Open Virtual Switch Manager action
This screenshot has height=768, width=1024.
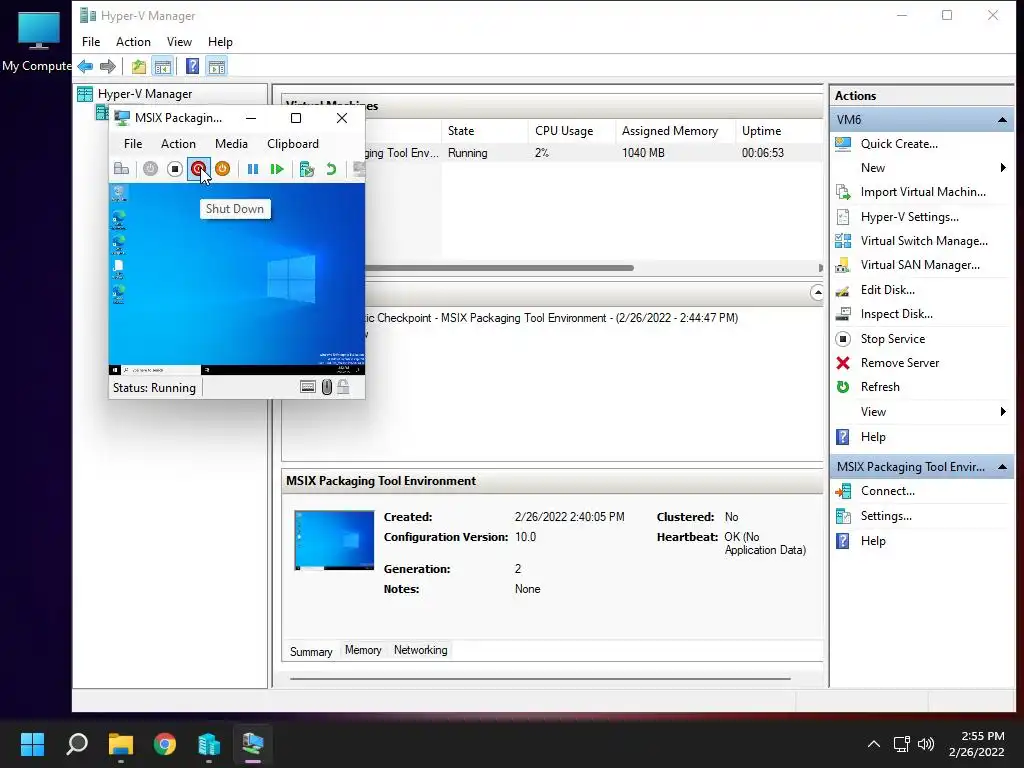tap(923, 241)
